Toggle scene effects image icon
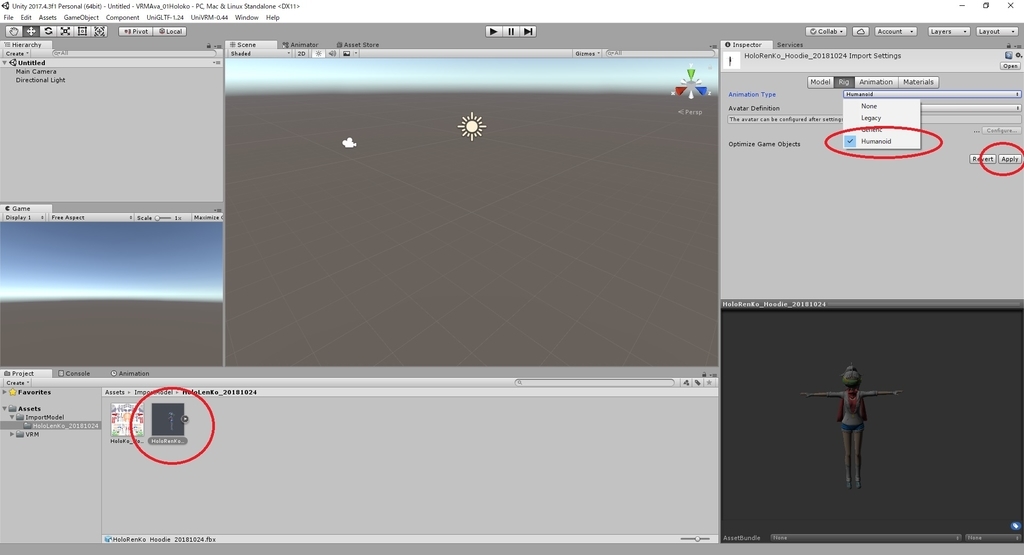 349,54
